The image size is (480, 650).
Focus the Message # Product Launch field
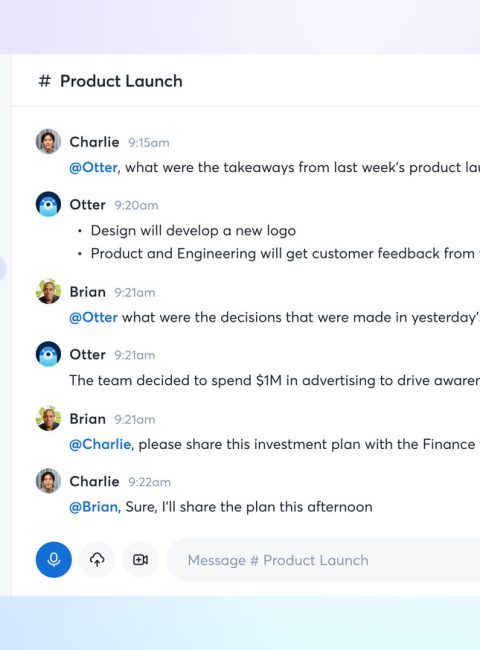tap(323, 560)
